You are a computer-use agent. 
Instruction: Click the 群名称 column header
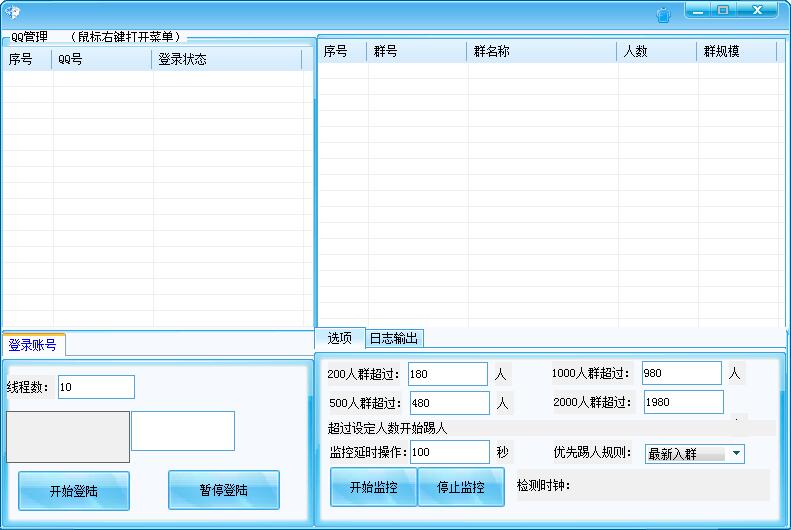point(542,51)
